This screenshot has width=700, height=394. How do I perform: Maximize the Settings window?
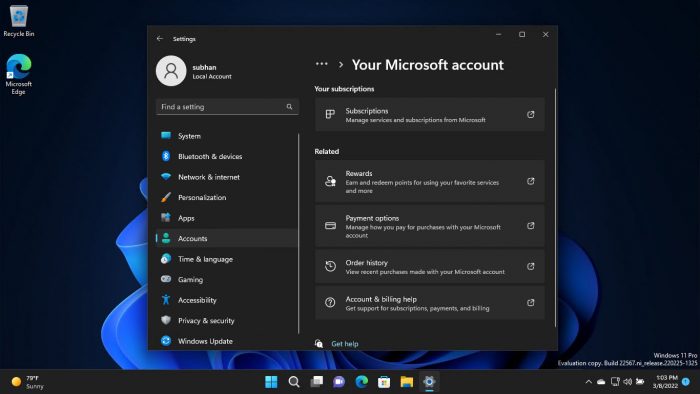pyautogui.click(x=522, y=34)
